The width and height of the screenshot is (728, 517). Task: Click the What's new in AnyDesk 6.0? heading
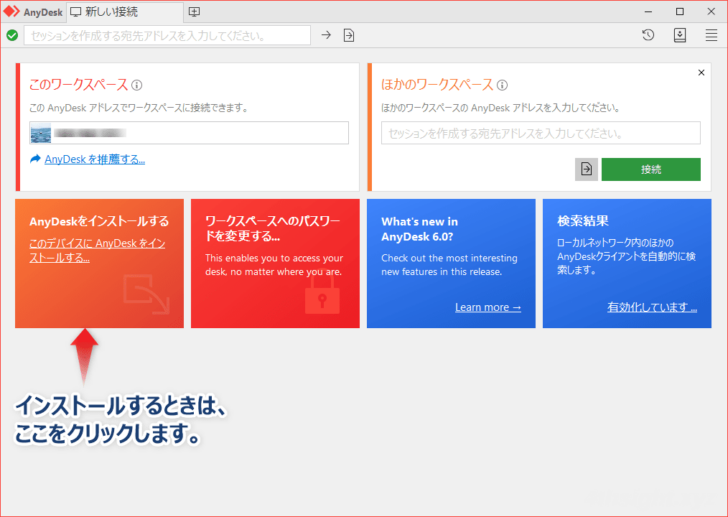click(419, 229)
